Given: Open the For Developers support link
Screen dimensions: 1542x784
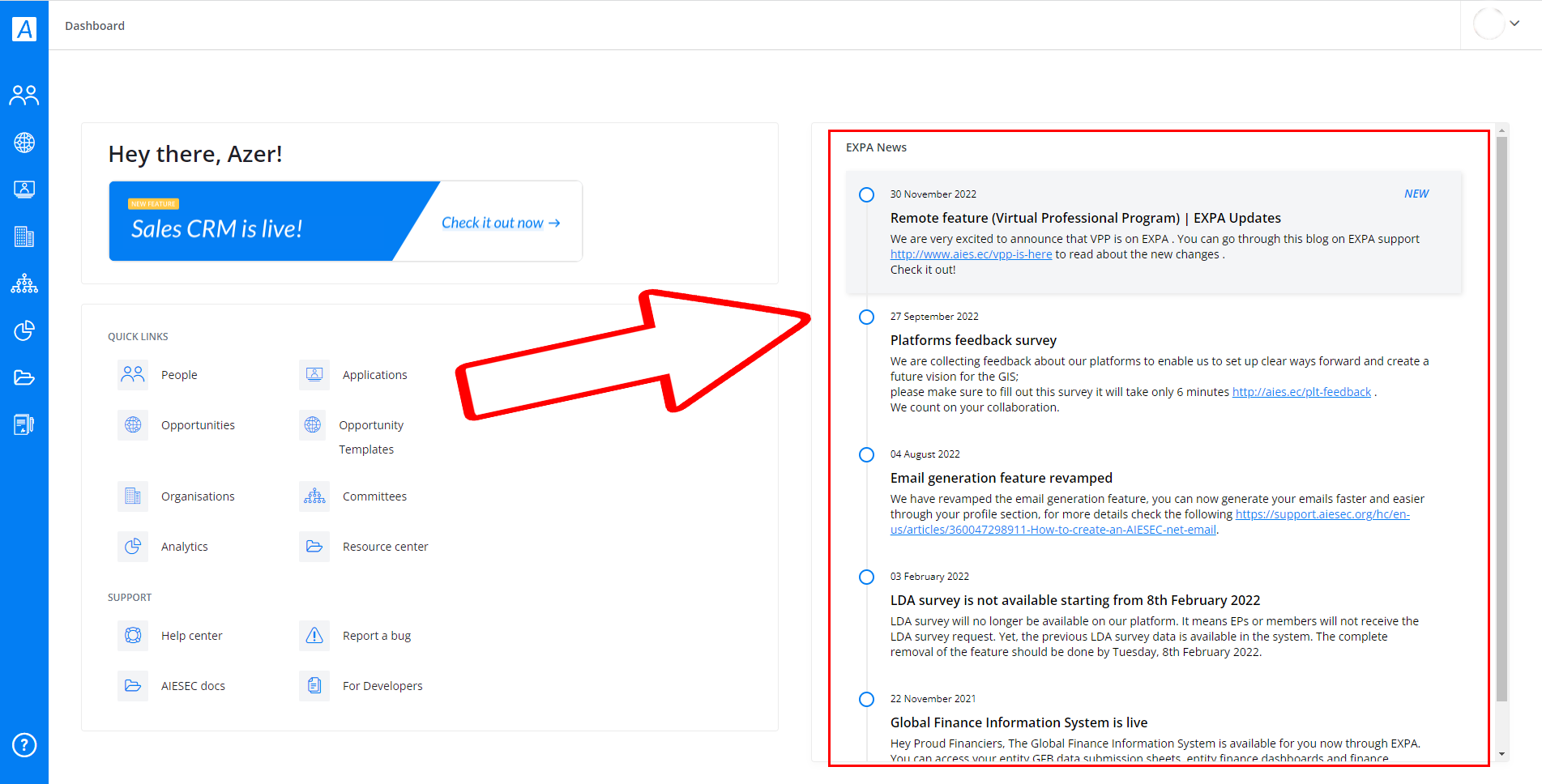Looking at the screenshot, I should (382, 686).
